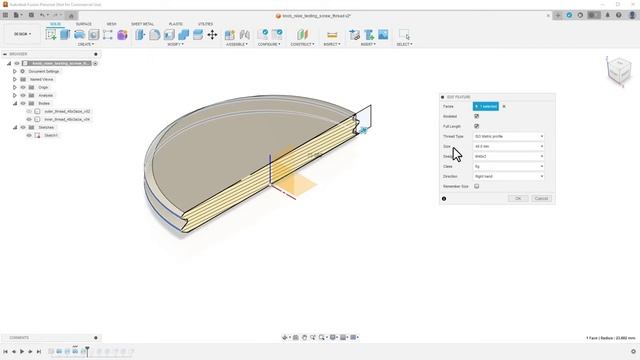The image size is (640, 360).
Task: Undo the last action
Action: pyautogui.click(x=42, y=16)
